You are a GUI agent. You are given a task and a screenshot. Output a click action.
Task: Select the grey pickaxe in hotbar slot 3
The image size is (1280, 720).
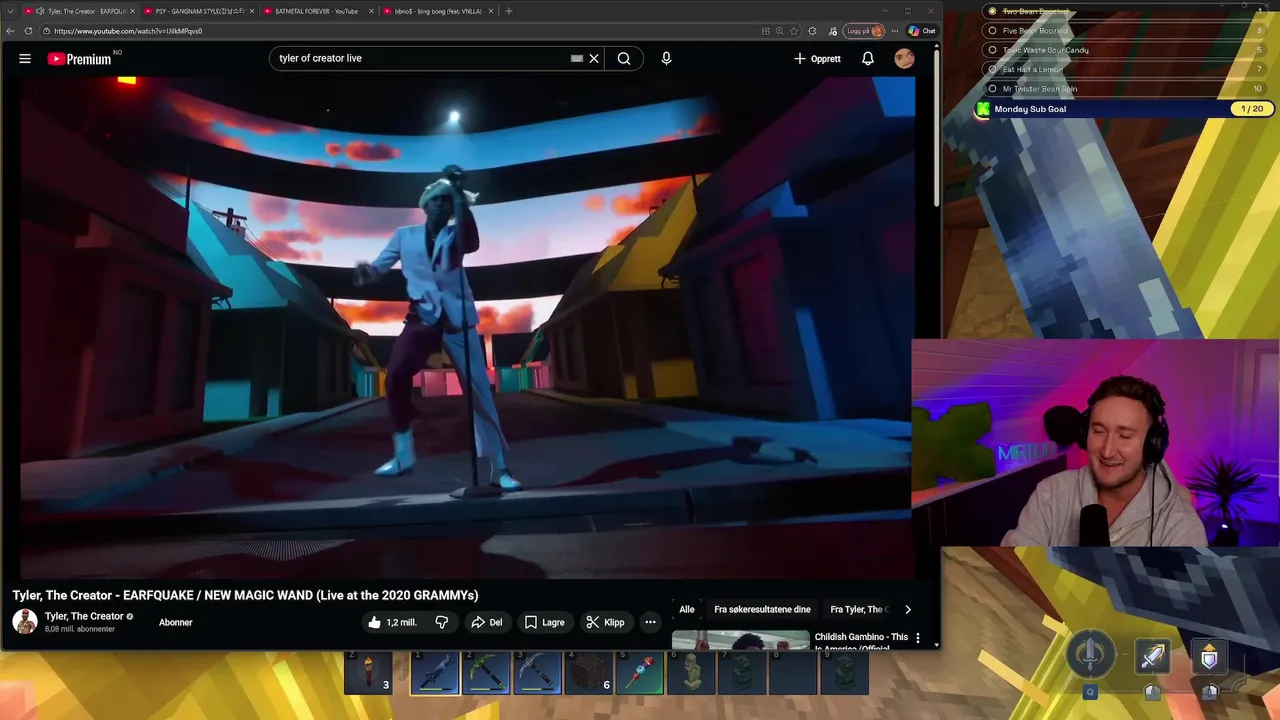tap(537, 673)
